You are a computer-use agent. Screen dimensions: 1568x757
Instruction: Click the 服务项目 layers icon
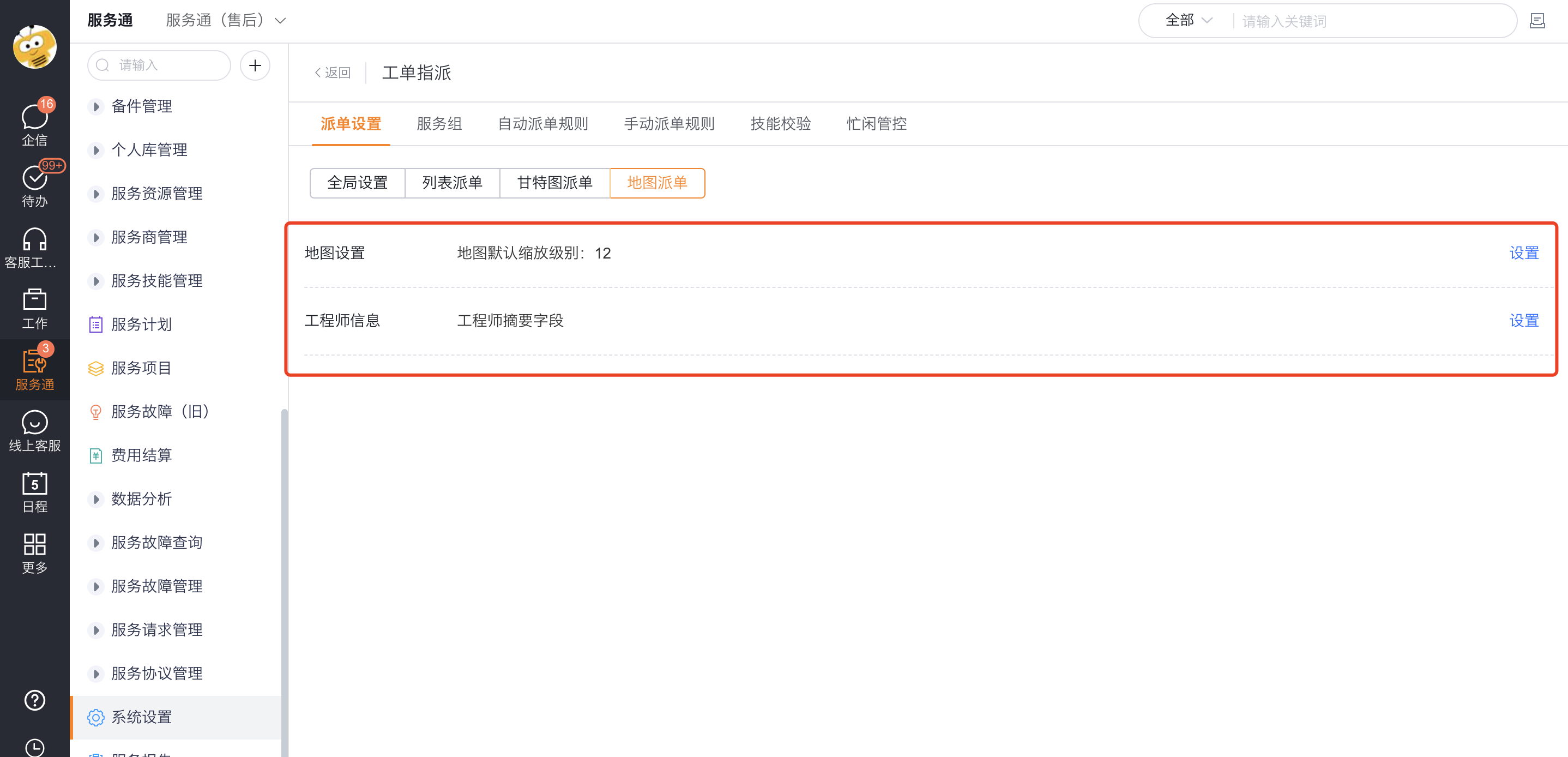coord(95,369)
